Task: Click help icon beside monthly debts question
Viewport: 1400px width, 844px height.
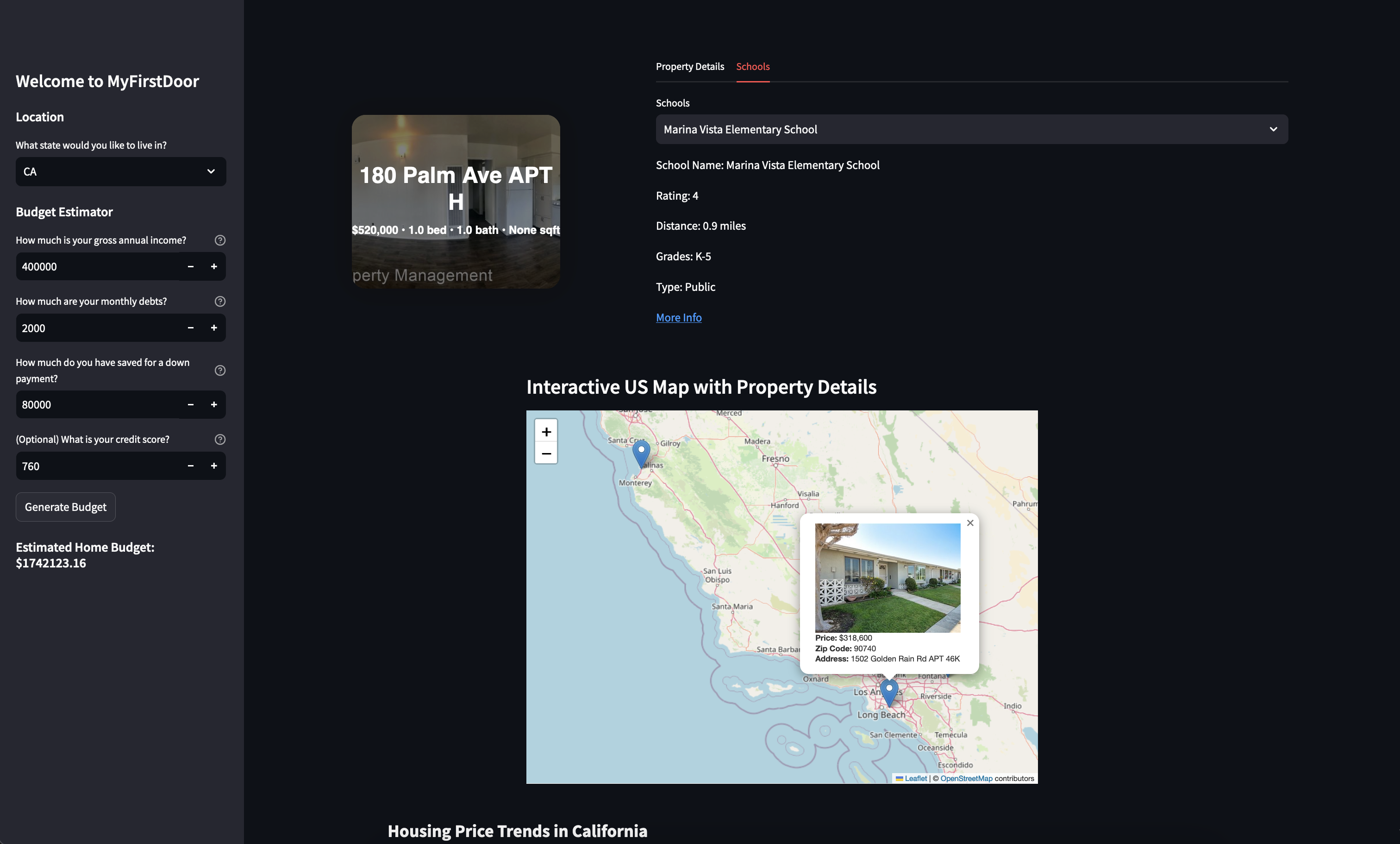Action: (x=220, y=301)
